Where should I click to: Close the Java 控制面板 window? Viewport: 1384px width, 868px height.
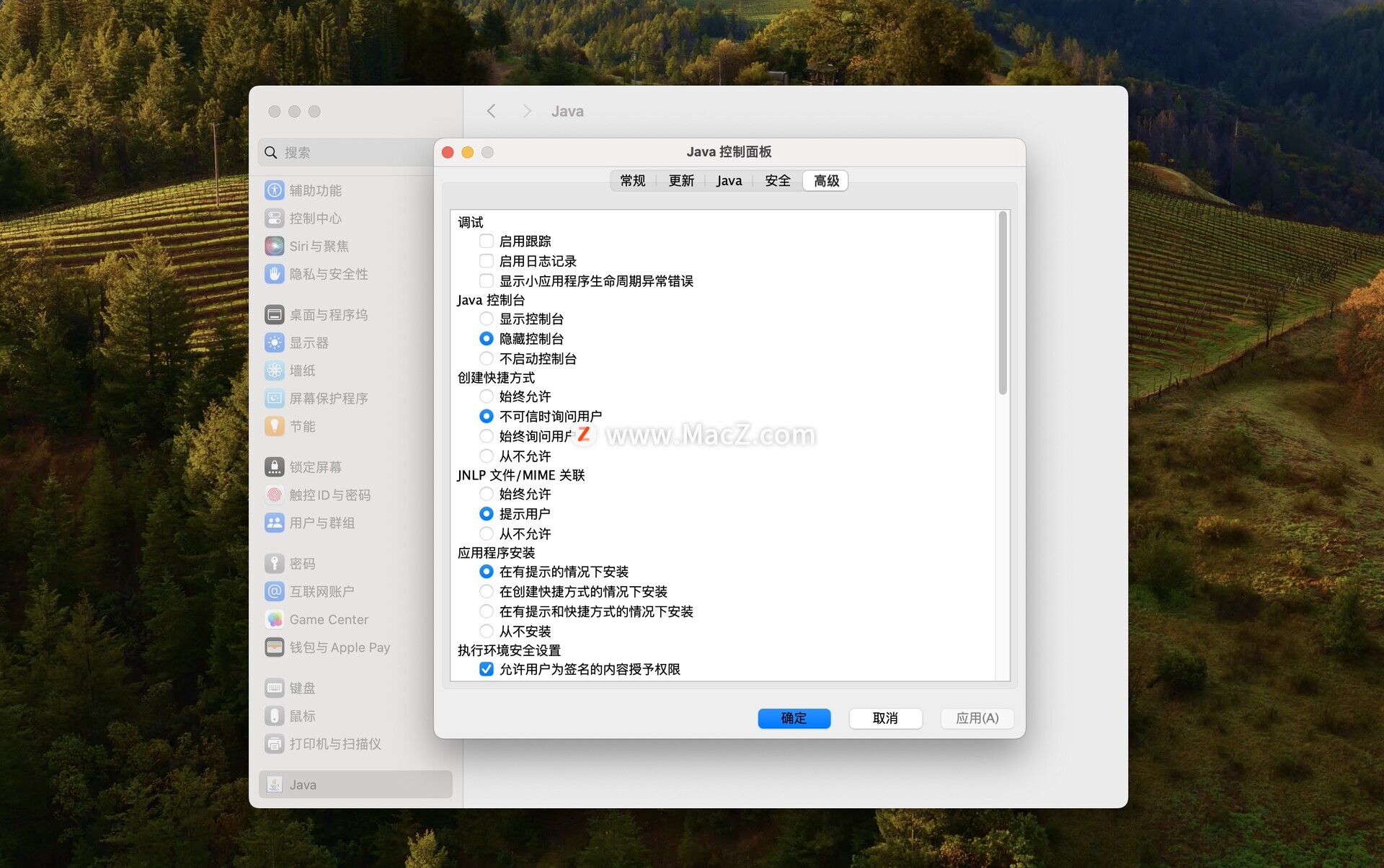tap(448, 152)
